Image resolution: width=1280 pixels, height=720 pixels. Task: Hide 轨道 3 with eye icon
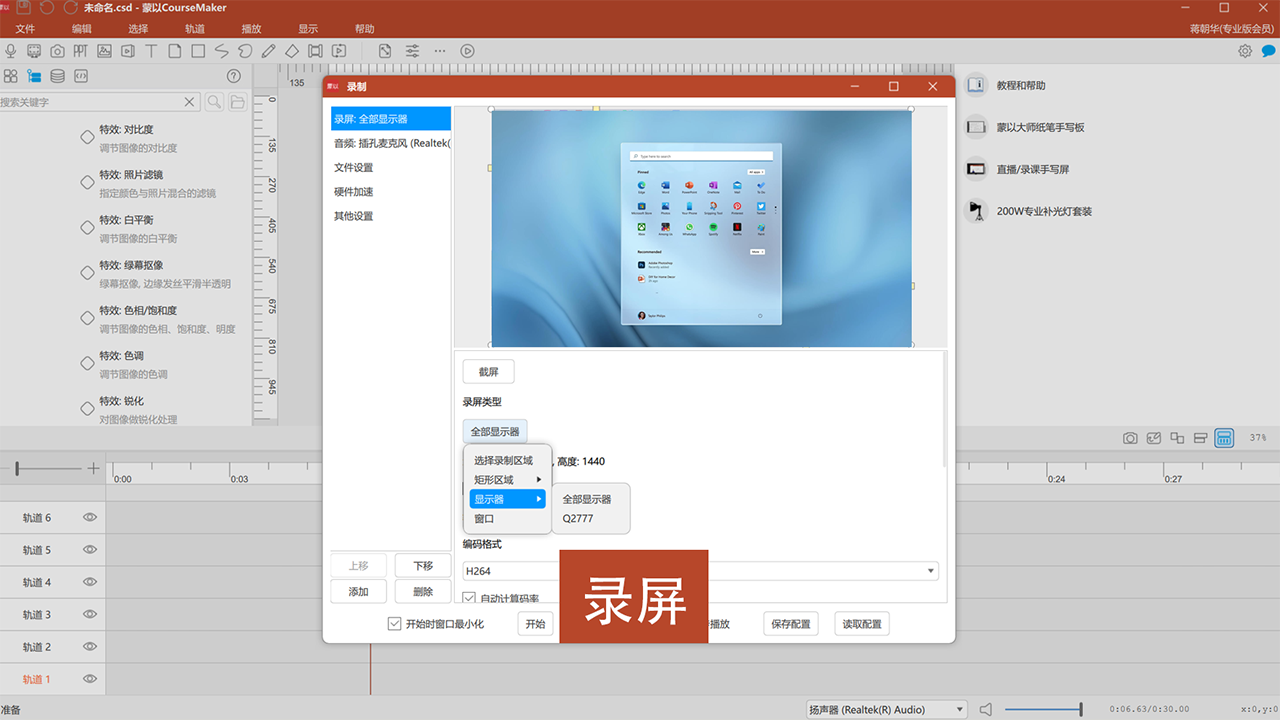(90, 614)
